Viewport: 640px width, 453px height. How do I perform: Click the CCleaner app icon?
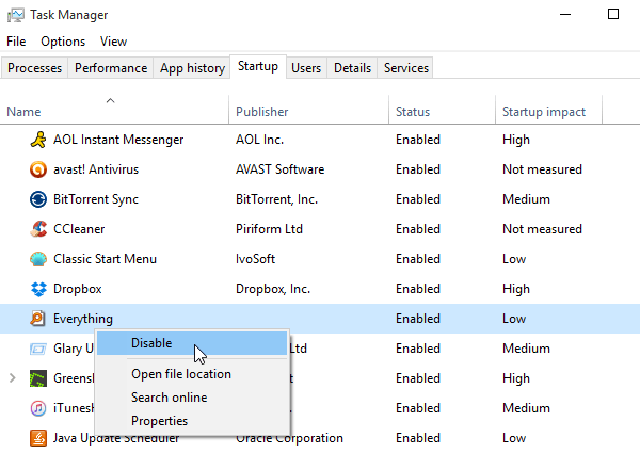coord(38,229)
